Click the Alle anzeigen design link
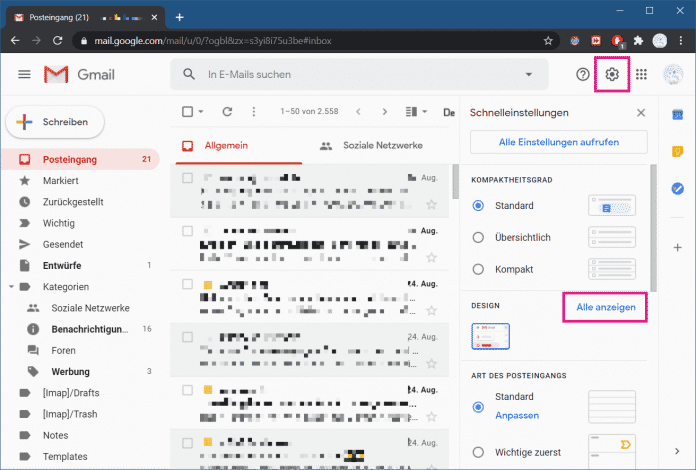The width and height of the screenshot is (696, 470). (603, 307)
